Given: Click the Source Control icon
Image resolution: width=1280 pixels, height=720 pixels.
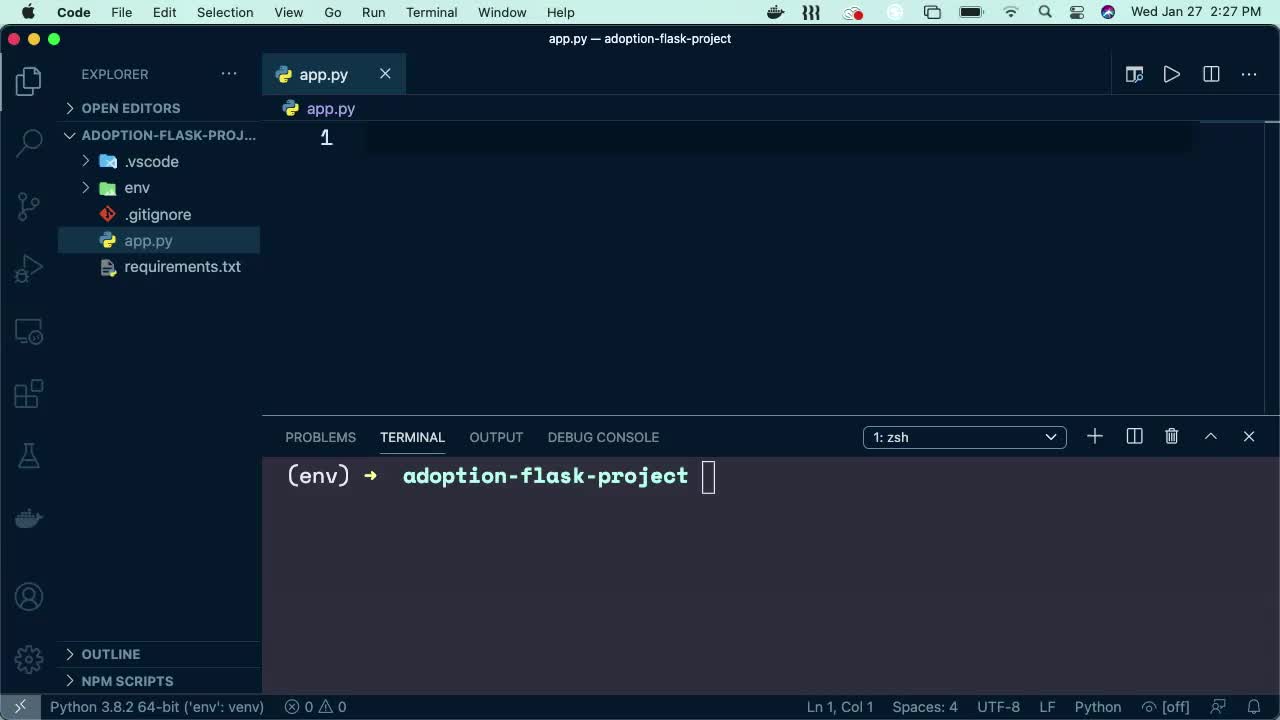Looking at the screenshot, I should 28,205.
